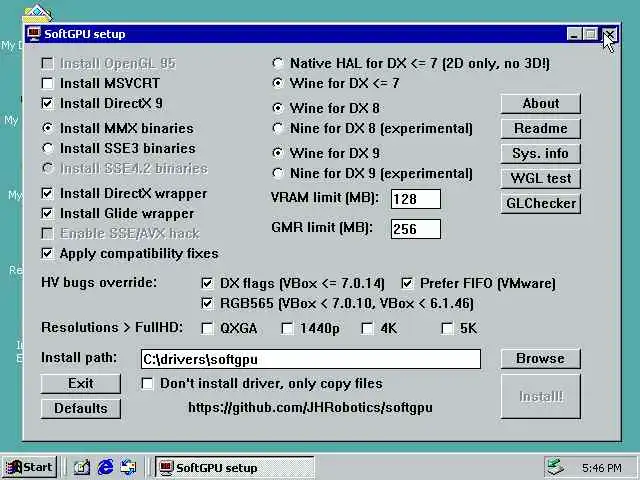Click the taskbar clock showing 5:46 PM
Viewport: 640px width, 480px height.
(602, 468)
